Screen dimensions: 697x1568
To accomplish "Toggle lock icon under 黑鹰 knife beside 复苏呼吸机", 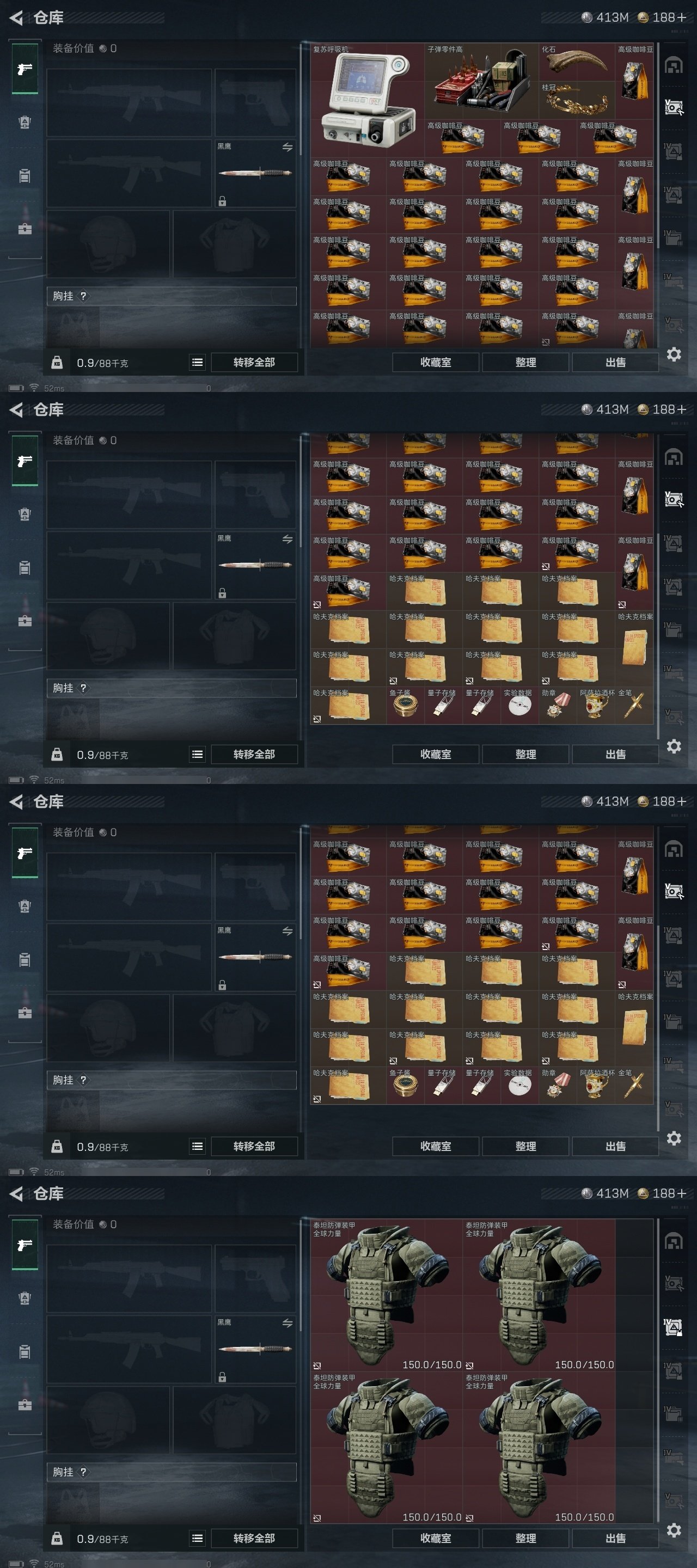I will [222, 201].
